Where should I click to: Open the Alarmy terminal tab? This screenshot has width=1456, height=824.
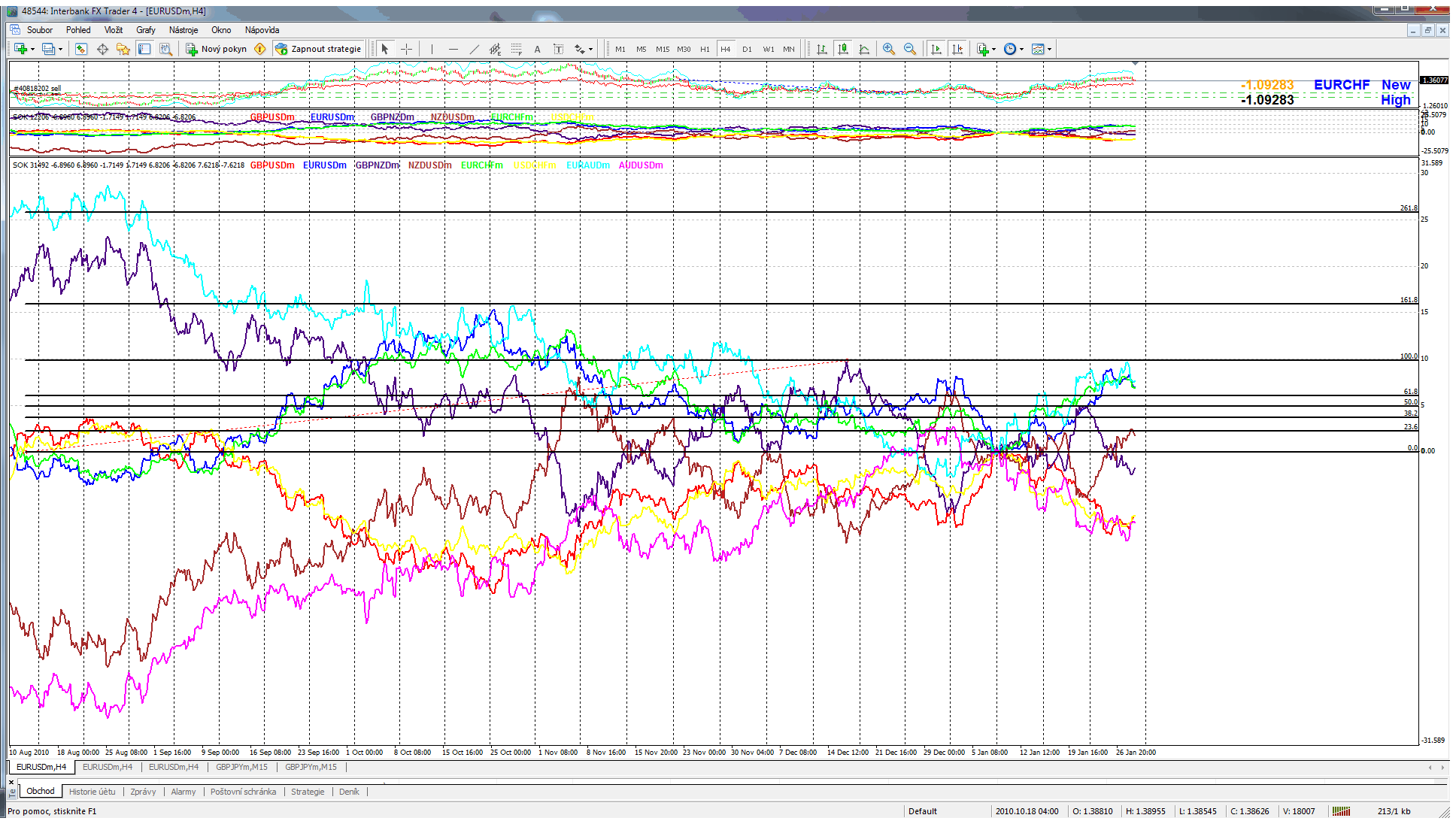(183, 792)
